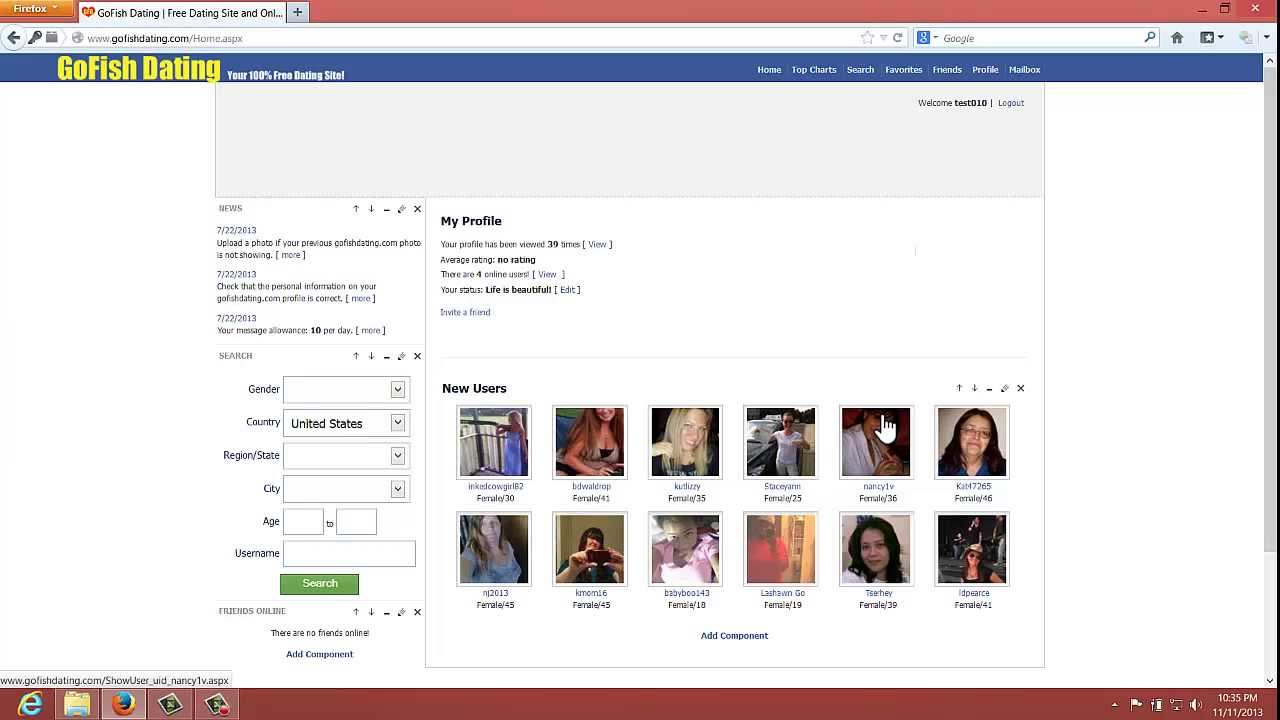
Task: Open the Firefox home page icon
Action: [1177, 38]
